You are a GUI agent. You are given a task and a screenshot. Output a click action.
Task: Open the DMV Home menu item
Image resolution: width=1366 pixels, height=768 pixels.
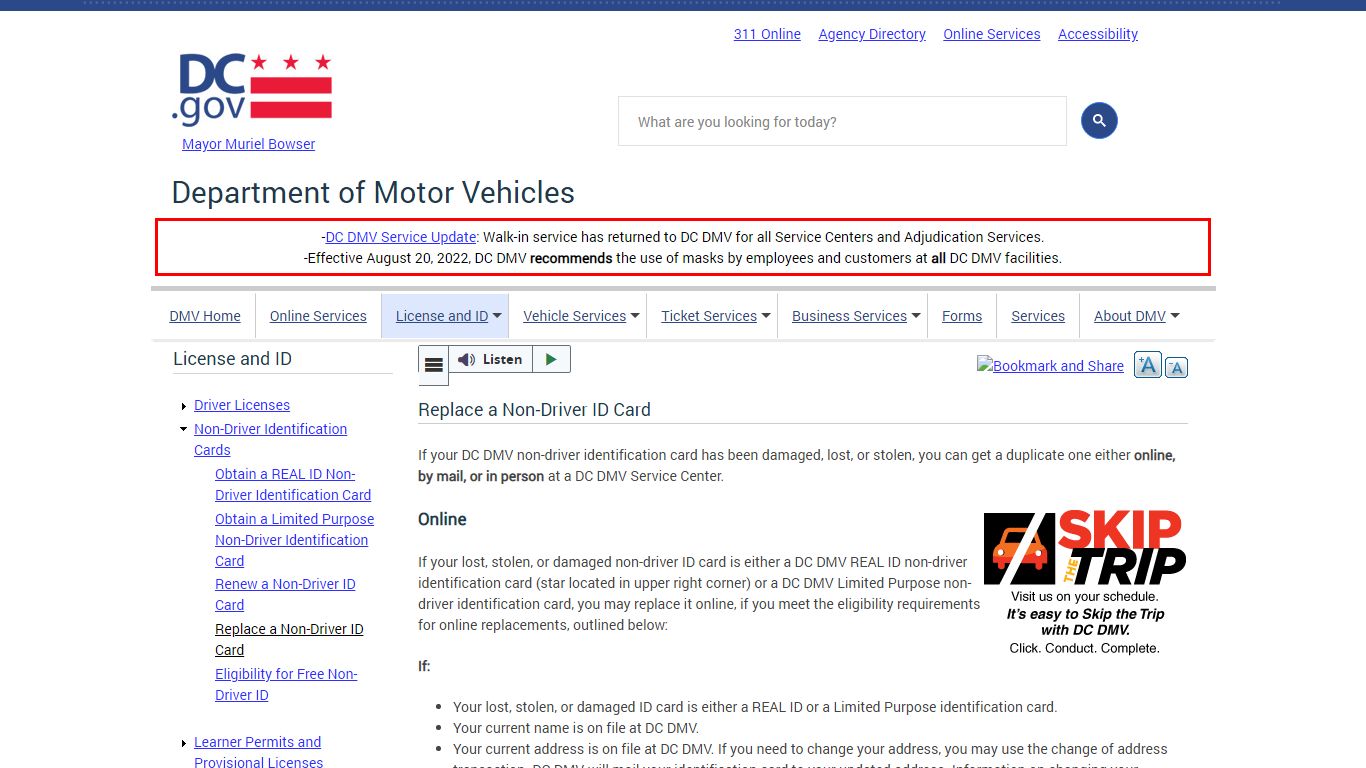point(205,316)
